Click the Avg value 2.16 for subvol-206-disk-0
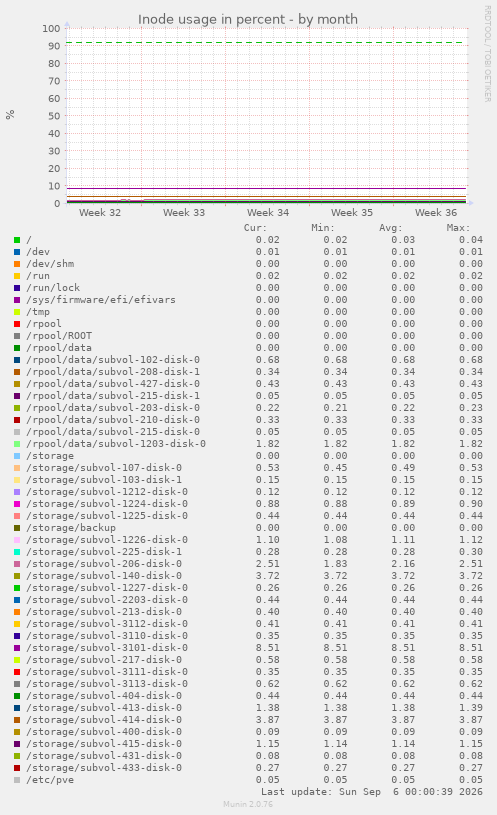The width and height of the screenshot is (497, 815). [x=403, y=564]
